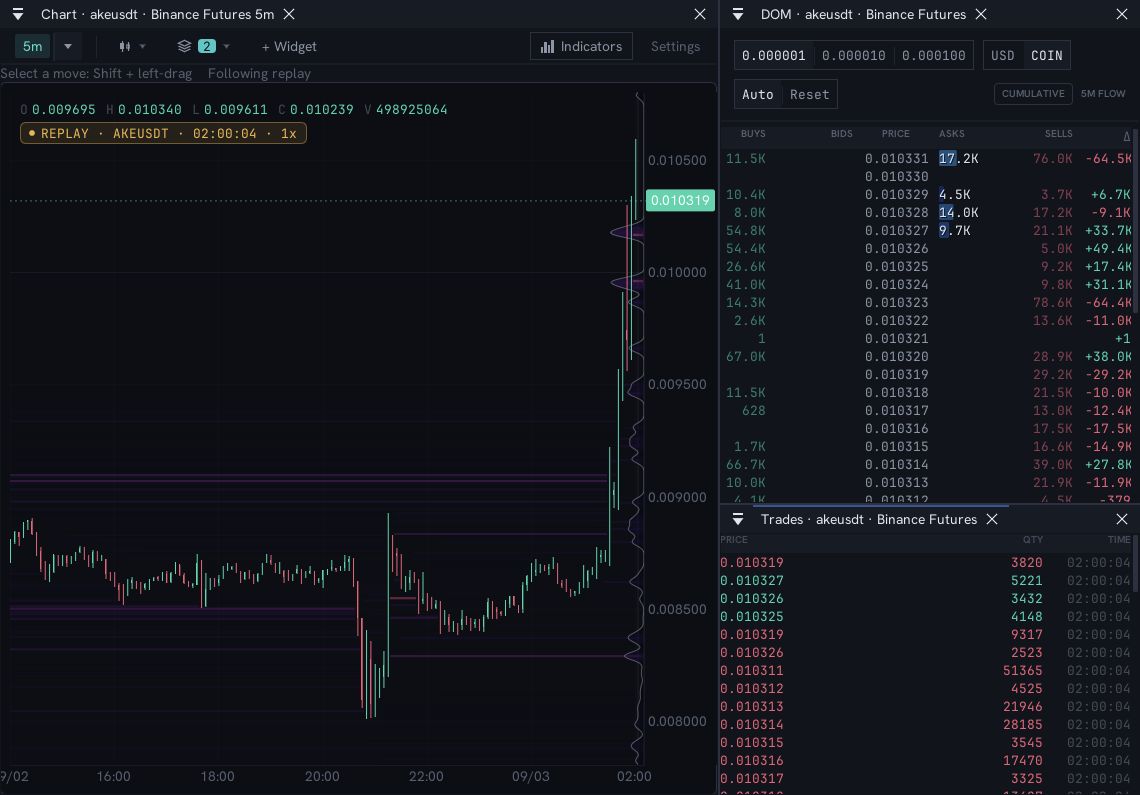Expand the 5m timeframe dropdown arrow
Viewport: 1140px width, 795px height.
(68, 47)
